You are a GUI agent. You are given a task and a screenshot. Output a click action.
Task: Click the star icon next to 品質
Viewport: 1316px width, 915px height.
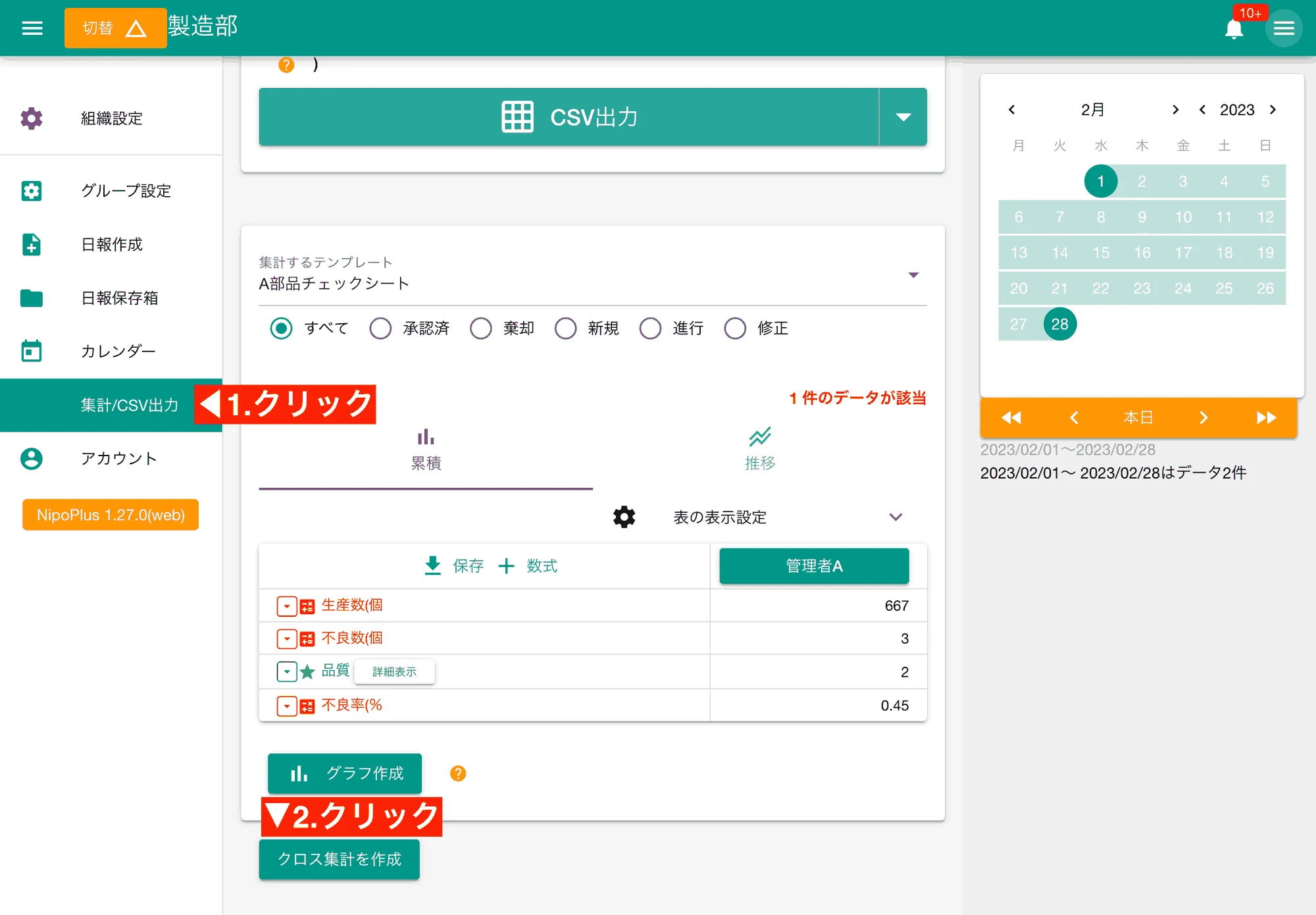[307, 671]
